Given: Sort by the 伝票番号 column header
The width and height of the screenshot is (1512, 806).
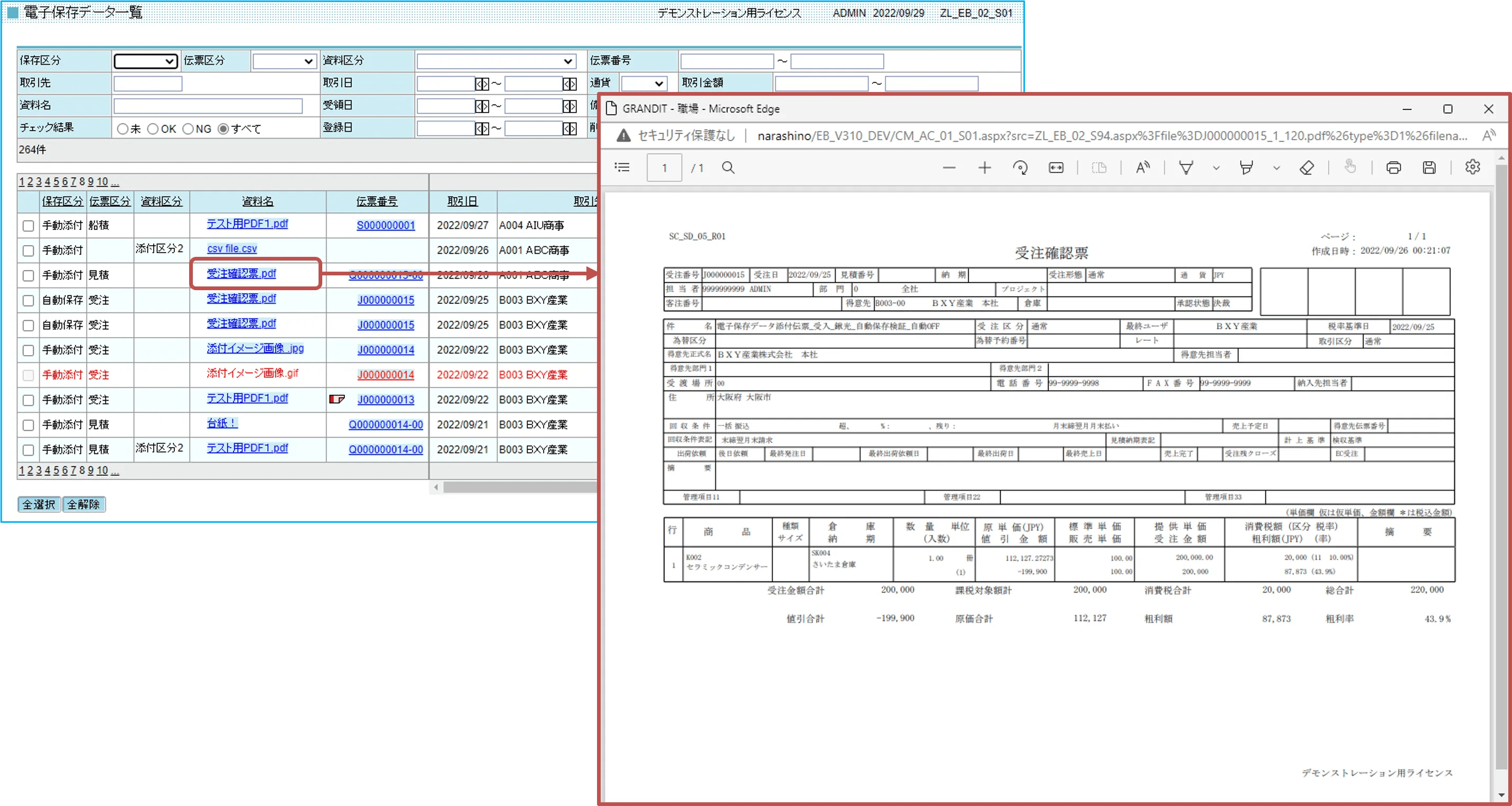Looking at the screenshot, I should (377, 201).
